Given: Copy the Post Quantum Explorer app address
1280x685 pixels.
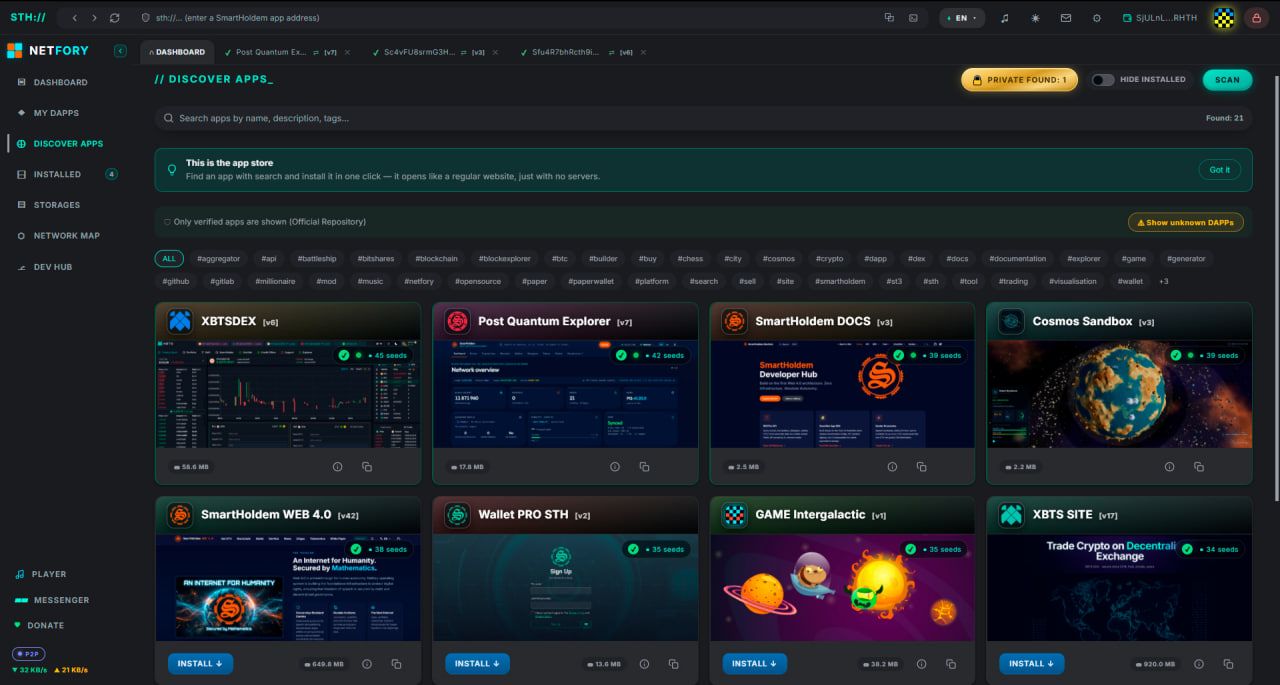Looking at the screenshot, I should click(644, 467).
